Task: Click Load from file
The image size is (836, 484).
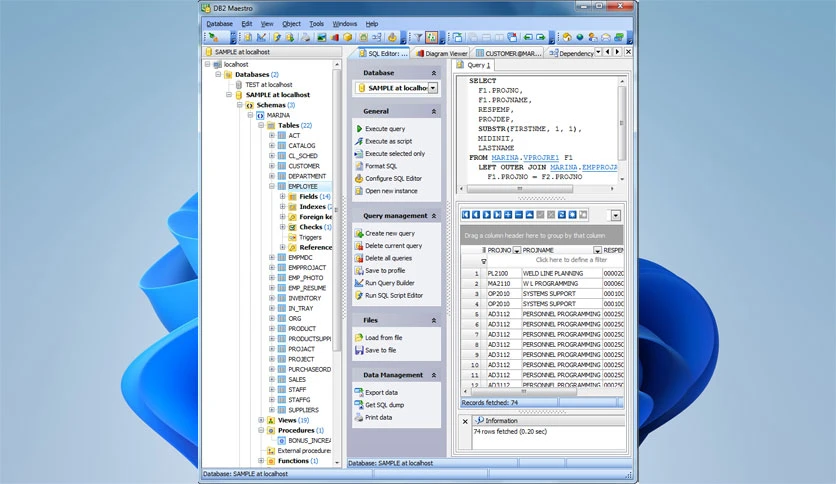Action: tap(379, 338)
